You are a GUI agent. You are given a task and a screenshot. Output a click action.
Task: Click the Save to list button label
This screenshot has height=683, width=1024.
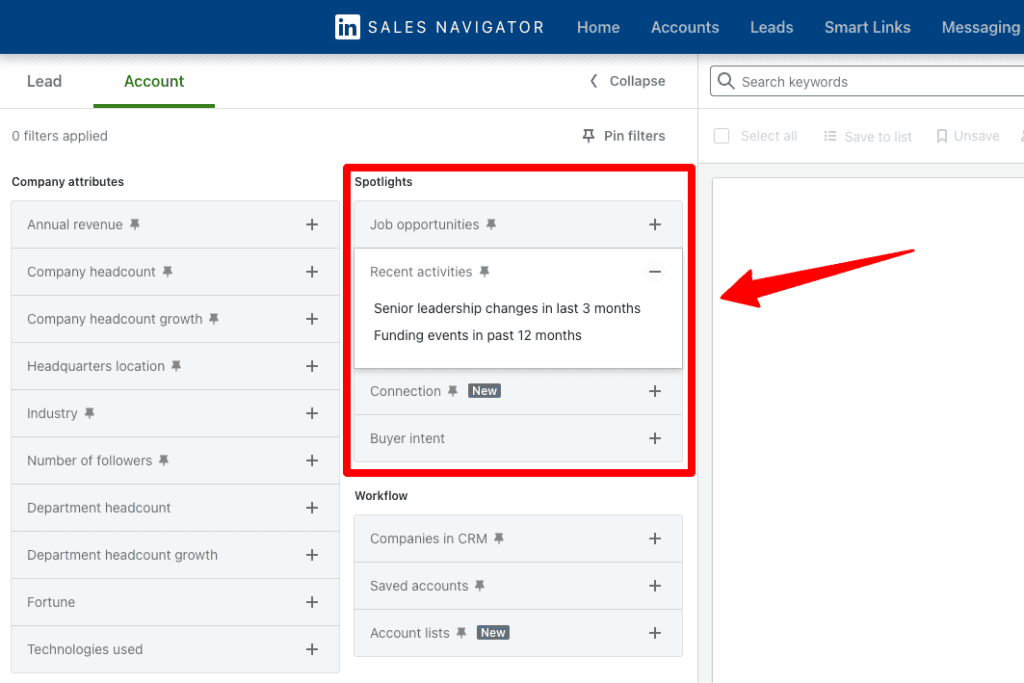(x=878, y=136)
